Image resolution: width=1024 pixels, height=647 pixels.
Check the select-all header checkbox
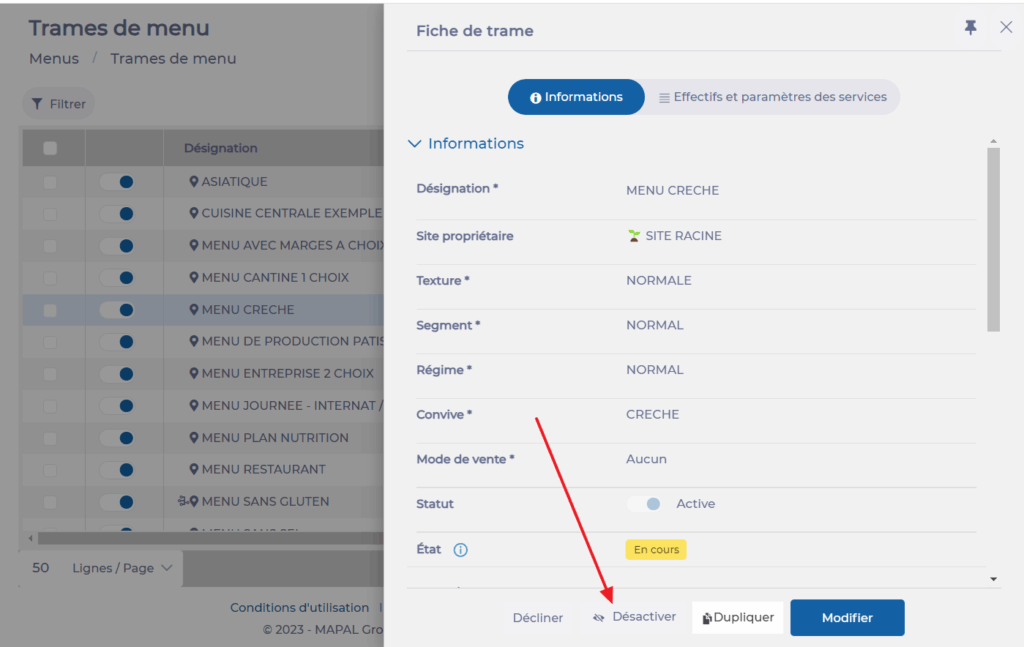tap(50, 148)
